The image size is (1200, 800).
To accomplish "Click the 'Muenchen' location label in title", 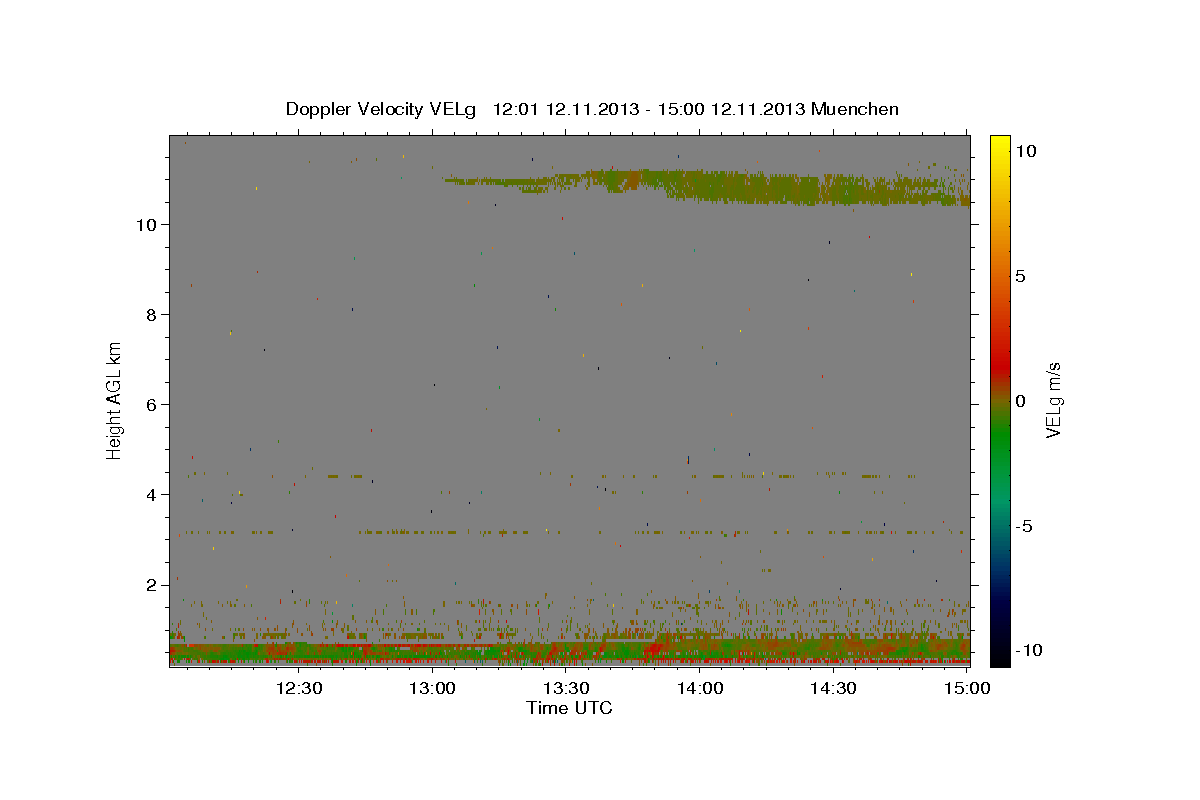I will (855, 109).
